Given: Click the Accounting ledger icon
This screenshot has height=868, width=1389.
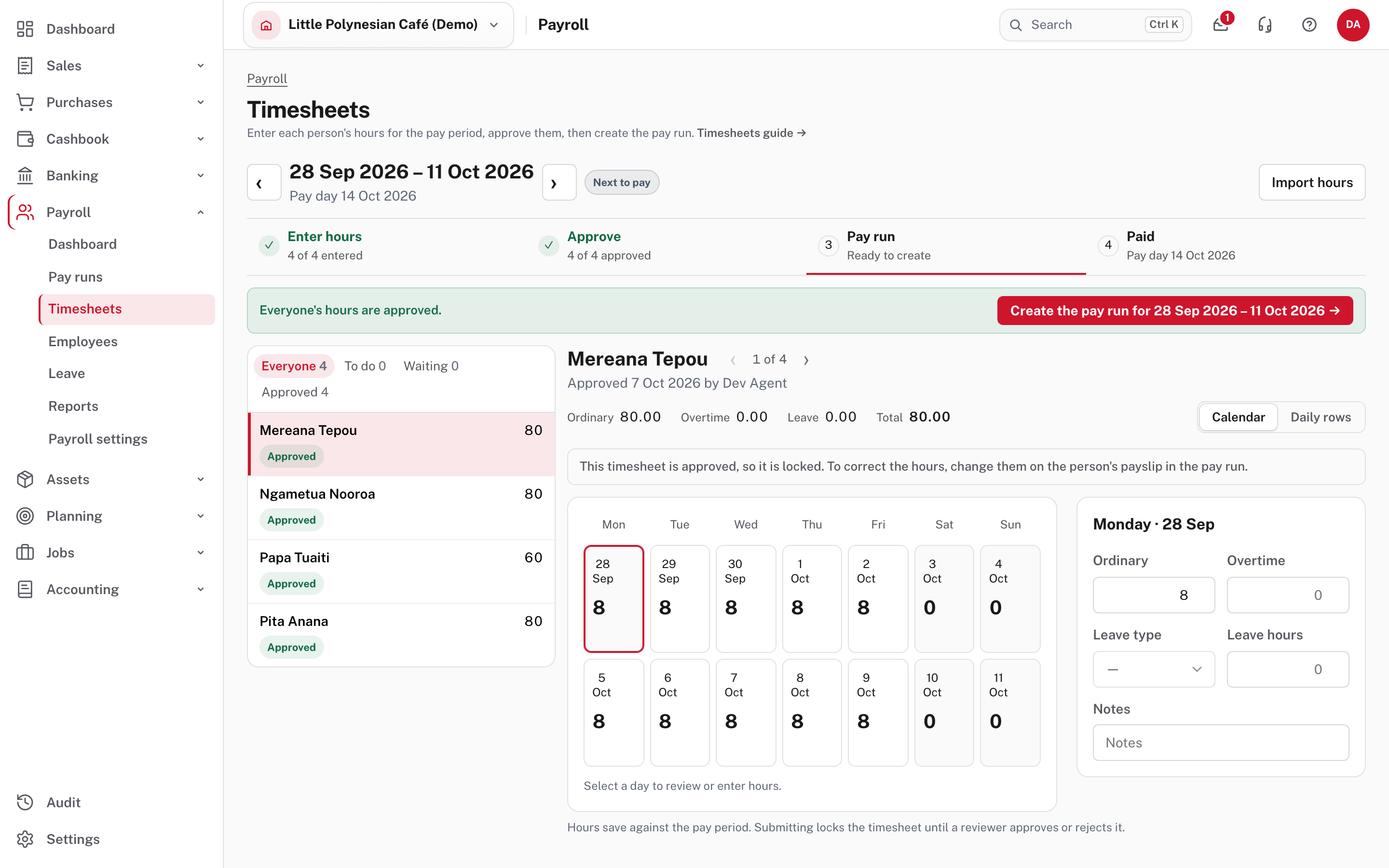Looking at the screenshot, I should [x=25, y=590].
